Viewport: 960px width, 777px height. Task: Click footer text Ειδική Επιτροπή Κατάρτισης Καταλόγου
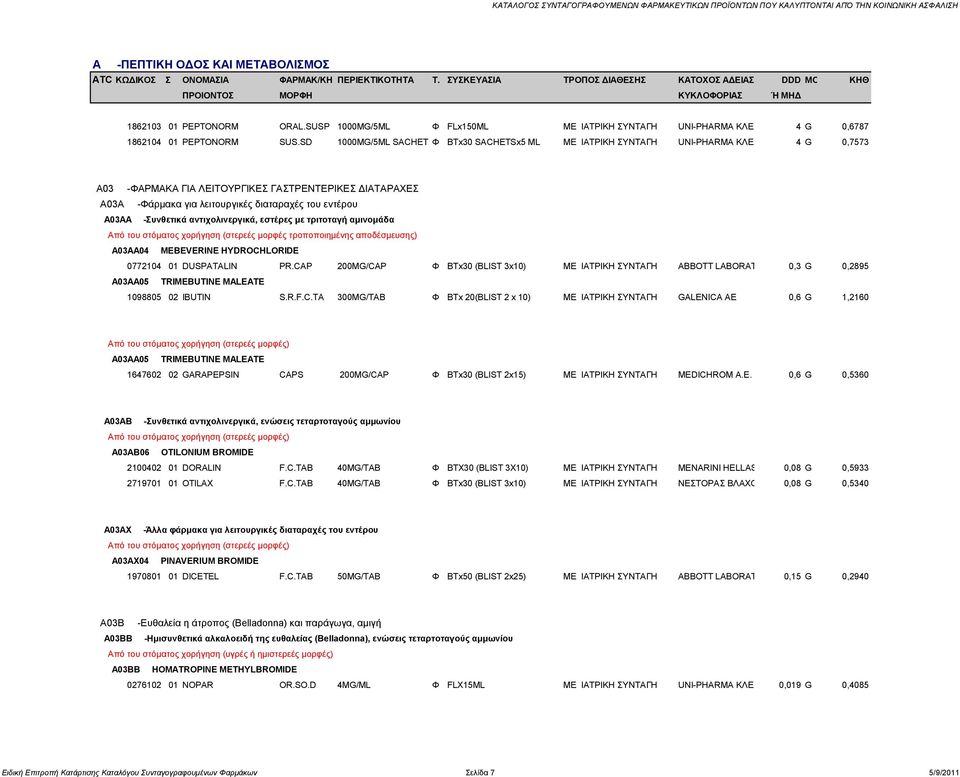tap(129, 772)
